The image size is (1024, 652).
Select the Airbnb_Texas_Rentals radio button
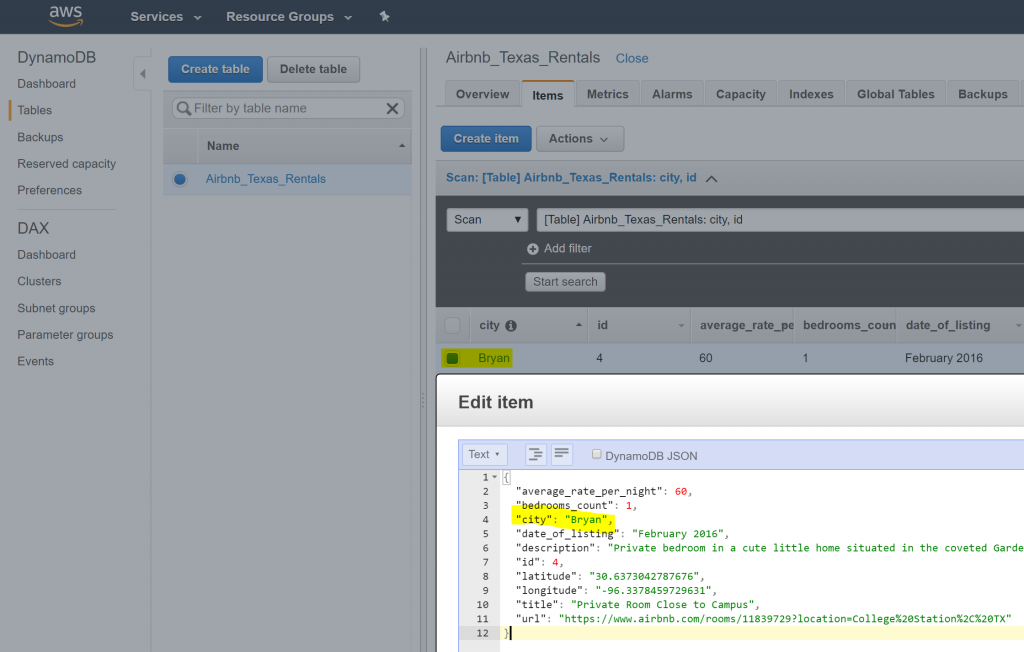pos(180,179)
